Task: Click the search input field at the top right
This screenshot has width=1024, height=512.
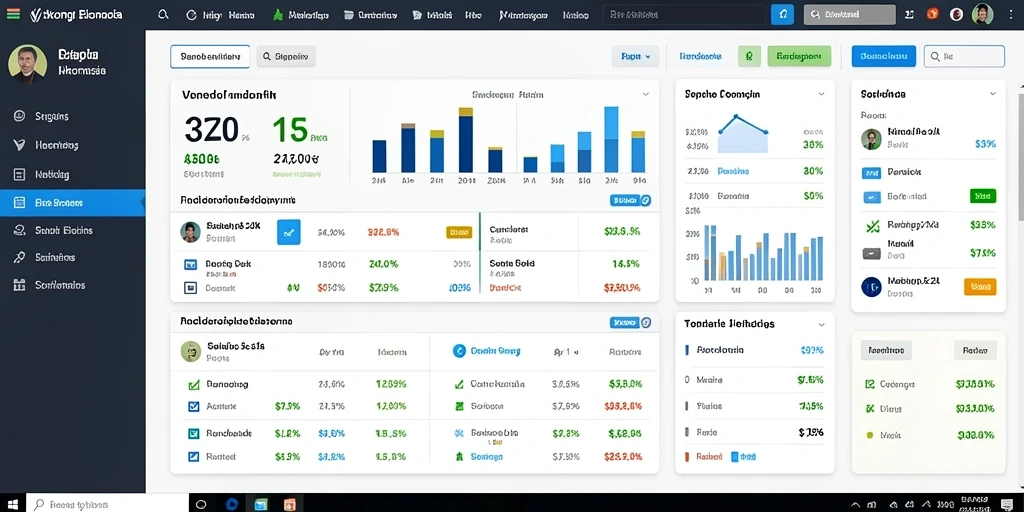Action: pyautogui.click(x=964, y=56)
